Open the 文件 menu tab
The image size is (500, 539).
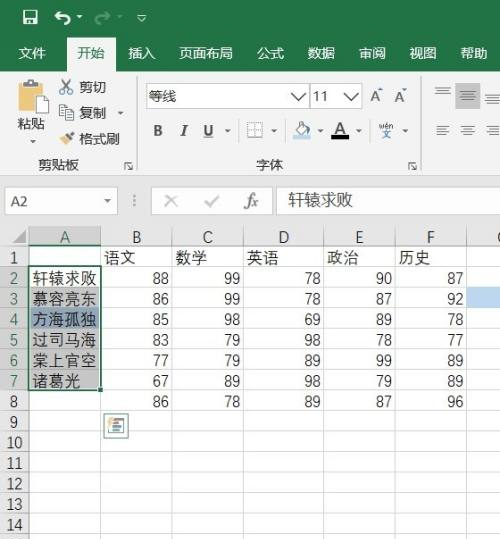click(x=32, y=53)
